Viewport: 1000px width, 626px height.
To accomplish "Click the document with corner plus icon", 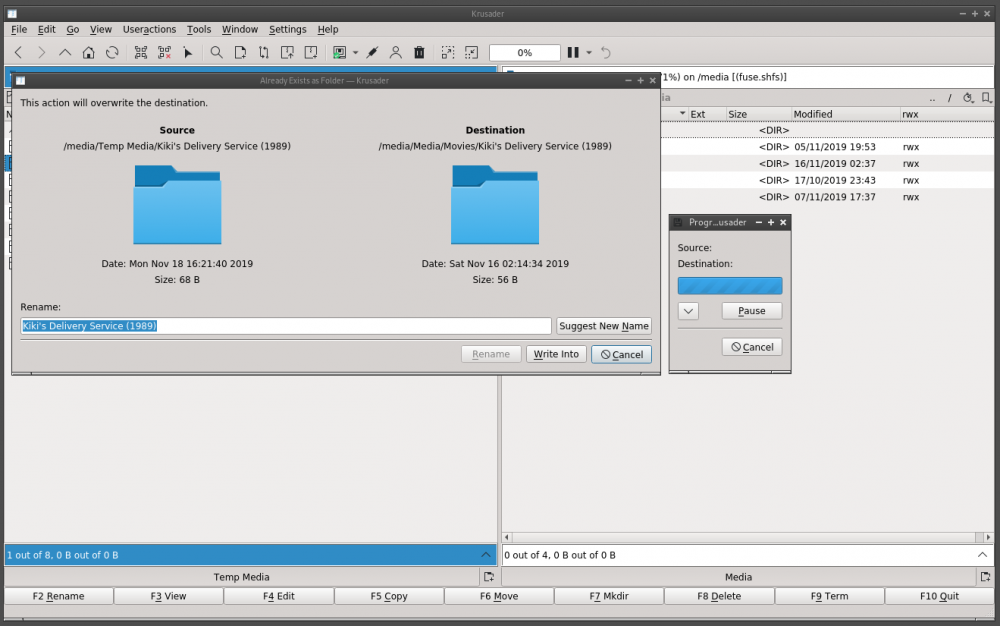I will pos(311,52).
